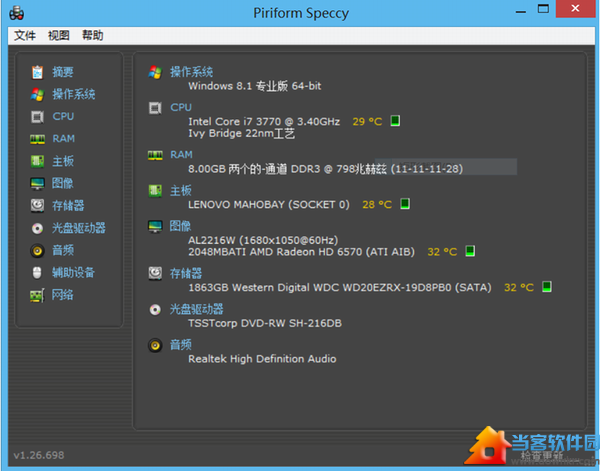600x471 pixels.
Task: Click Windows 8.1 专业版 64-bit text
Action: [254, 86]
